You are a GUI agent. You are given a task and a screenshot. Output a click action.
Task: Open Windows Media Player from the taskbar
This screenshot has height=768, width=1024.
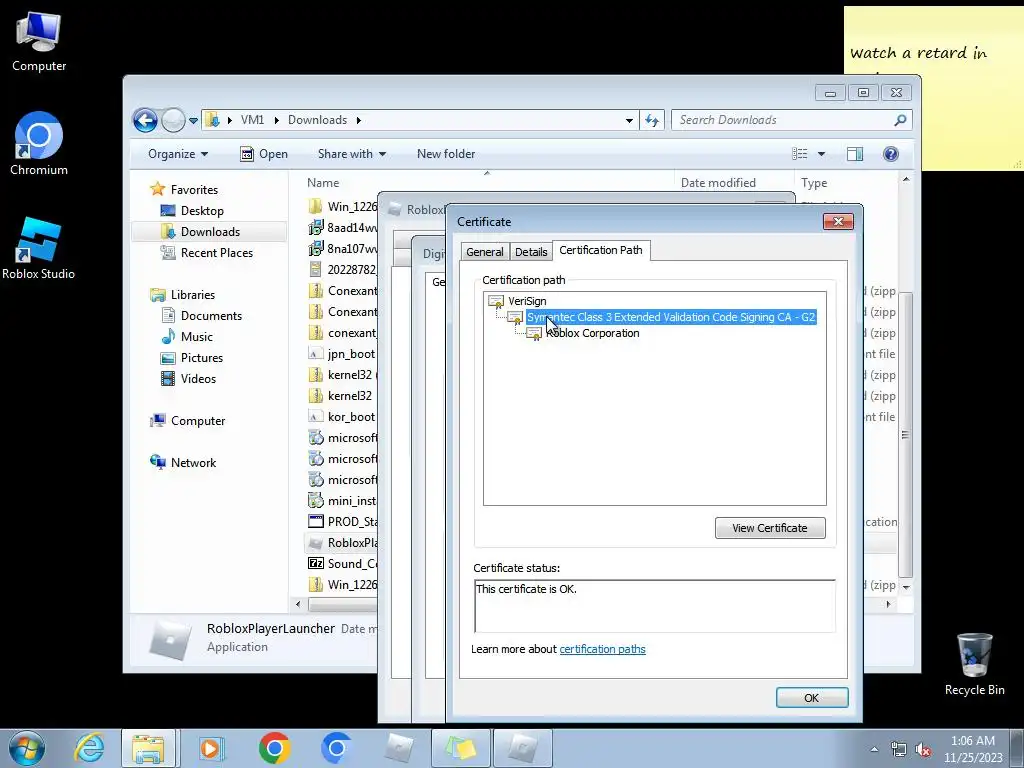[210, 748]
